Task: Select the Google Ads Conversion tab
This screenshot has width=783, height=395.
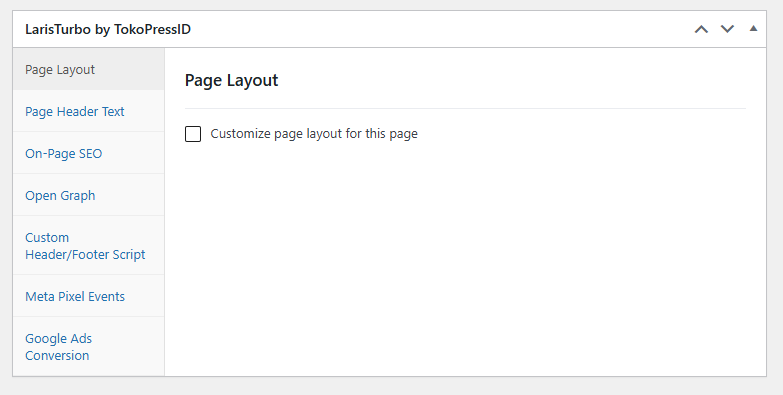Action: pyautogui.click(x=88, y=347)
